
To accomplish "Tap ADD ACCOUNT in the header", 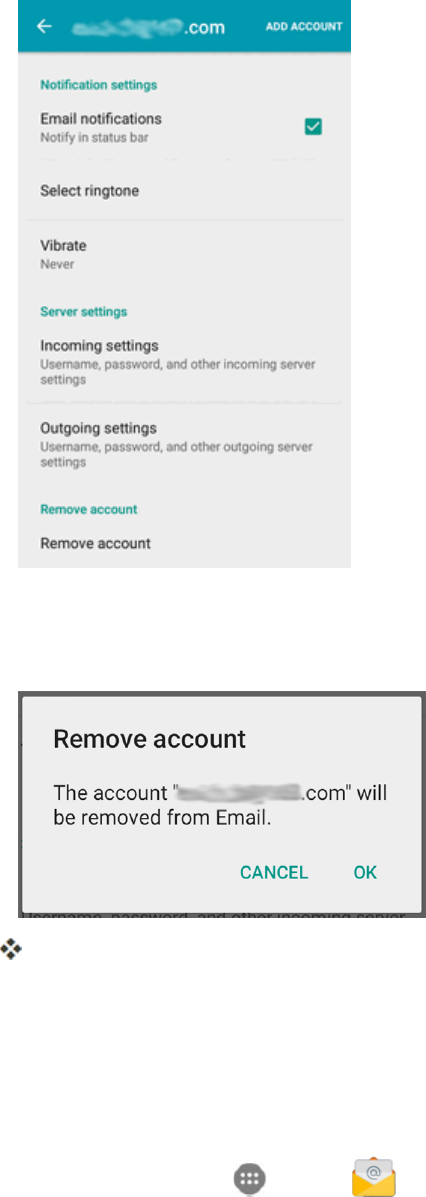I will pyautogui.click(x=304, y=27).
